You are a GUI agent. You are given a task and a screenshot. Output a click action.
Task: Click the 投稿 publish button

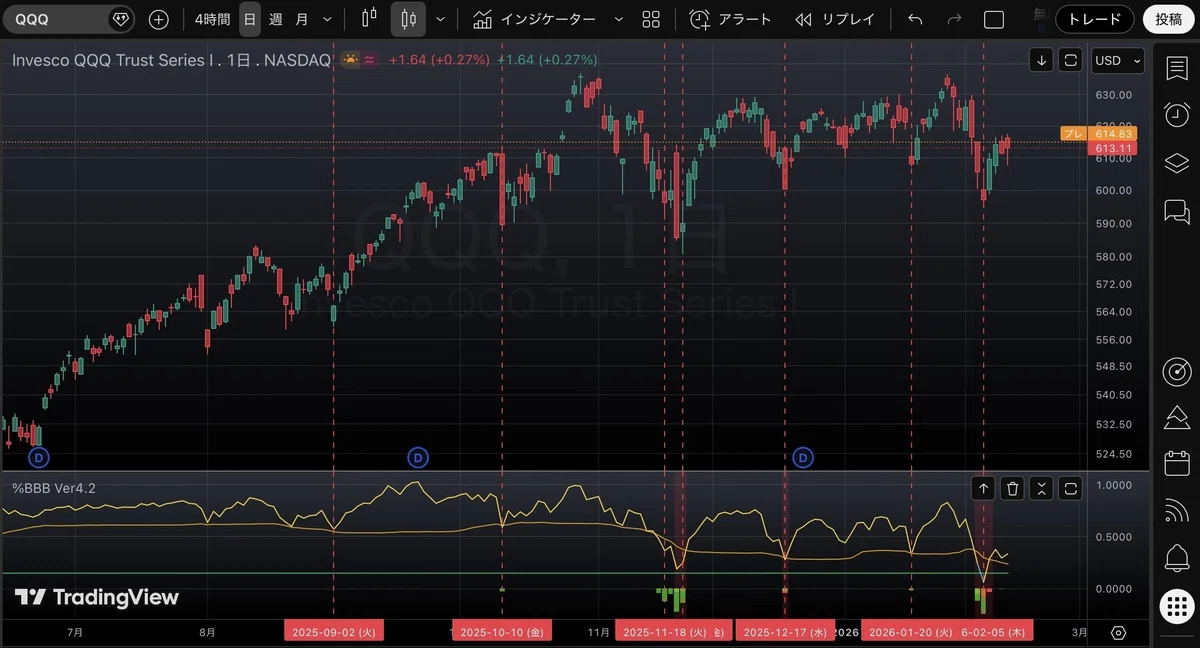pyautogui.click(x=1168, y=19)
